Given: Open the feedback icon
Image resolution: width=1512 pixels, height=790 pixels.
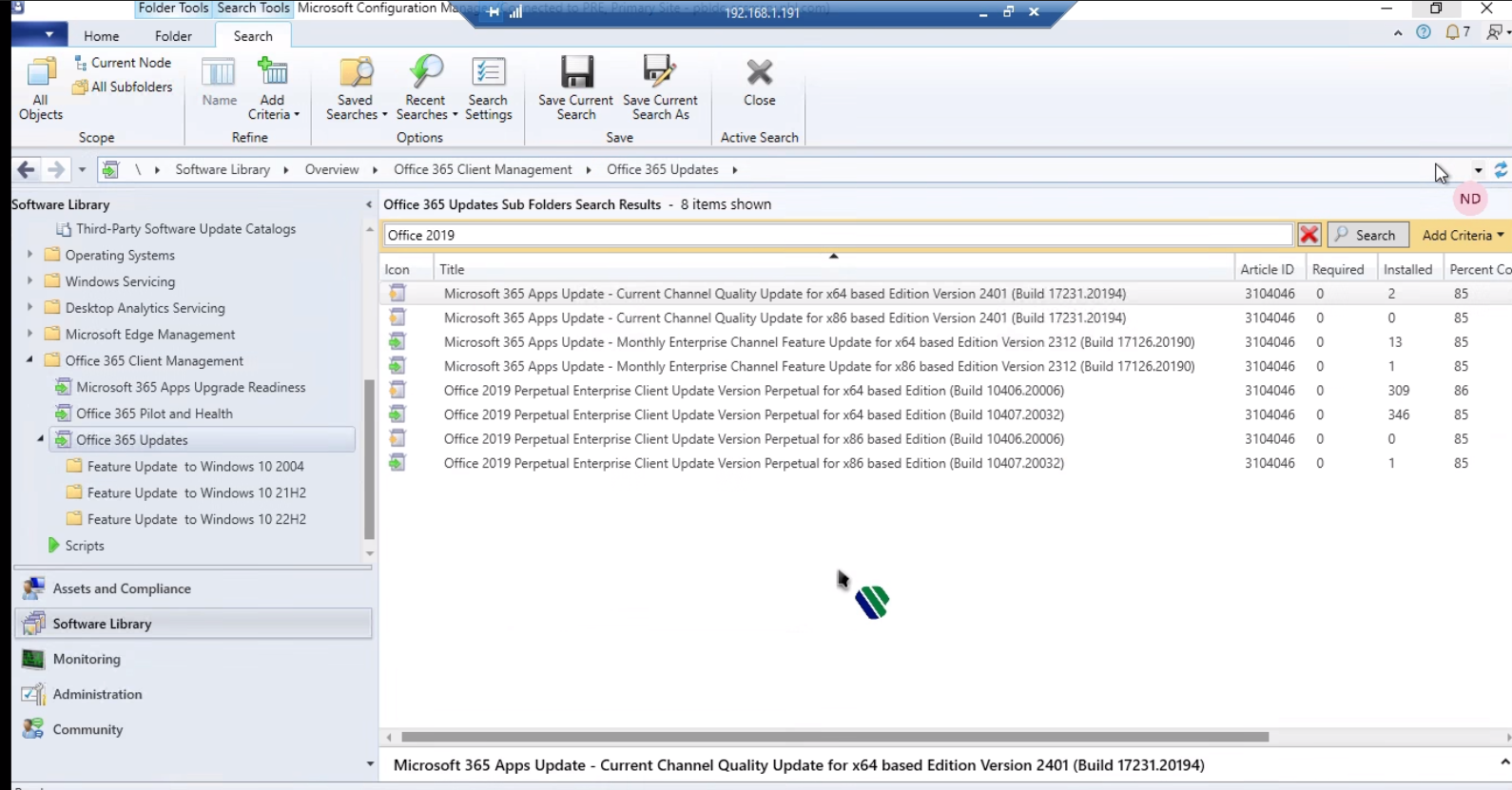Looking at the screenshot, I should (x=1497, y=32).
